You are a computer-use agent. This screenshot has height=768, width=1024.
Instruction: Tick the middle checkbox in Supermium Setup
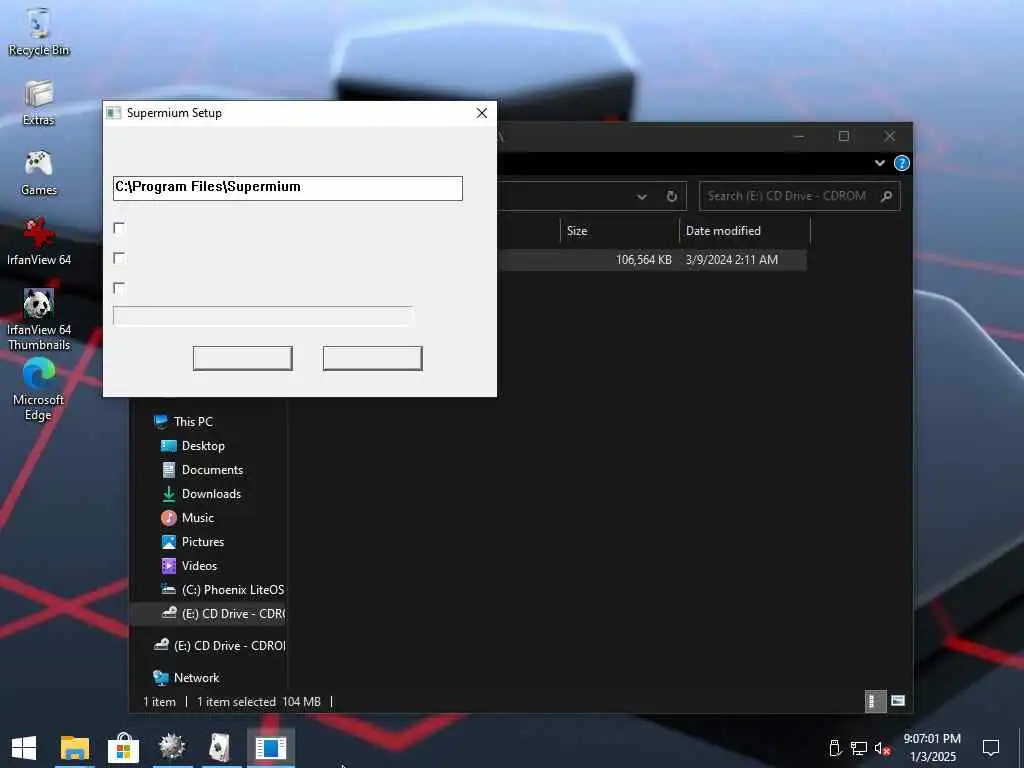(119, 258)
